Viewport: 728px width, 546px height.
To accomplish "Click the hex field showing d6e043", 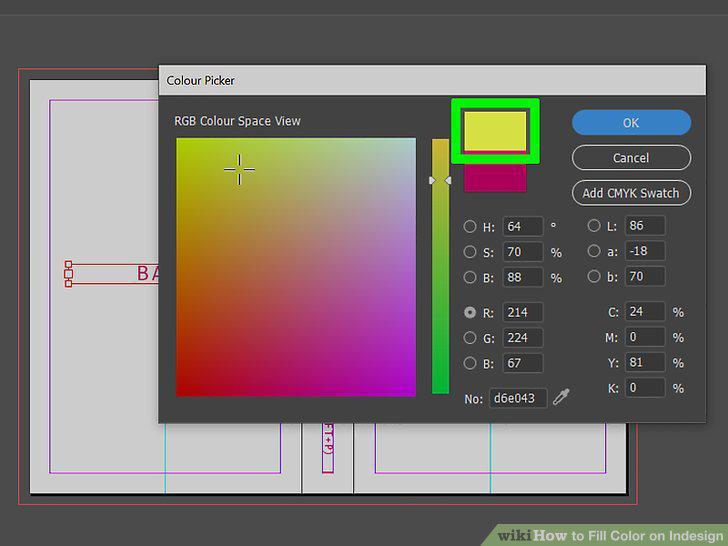I will coord(518,398).
